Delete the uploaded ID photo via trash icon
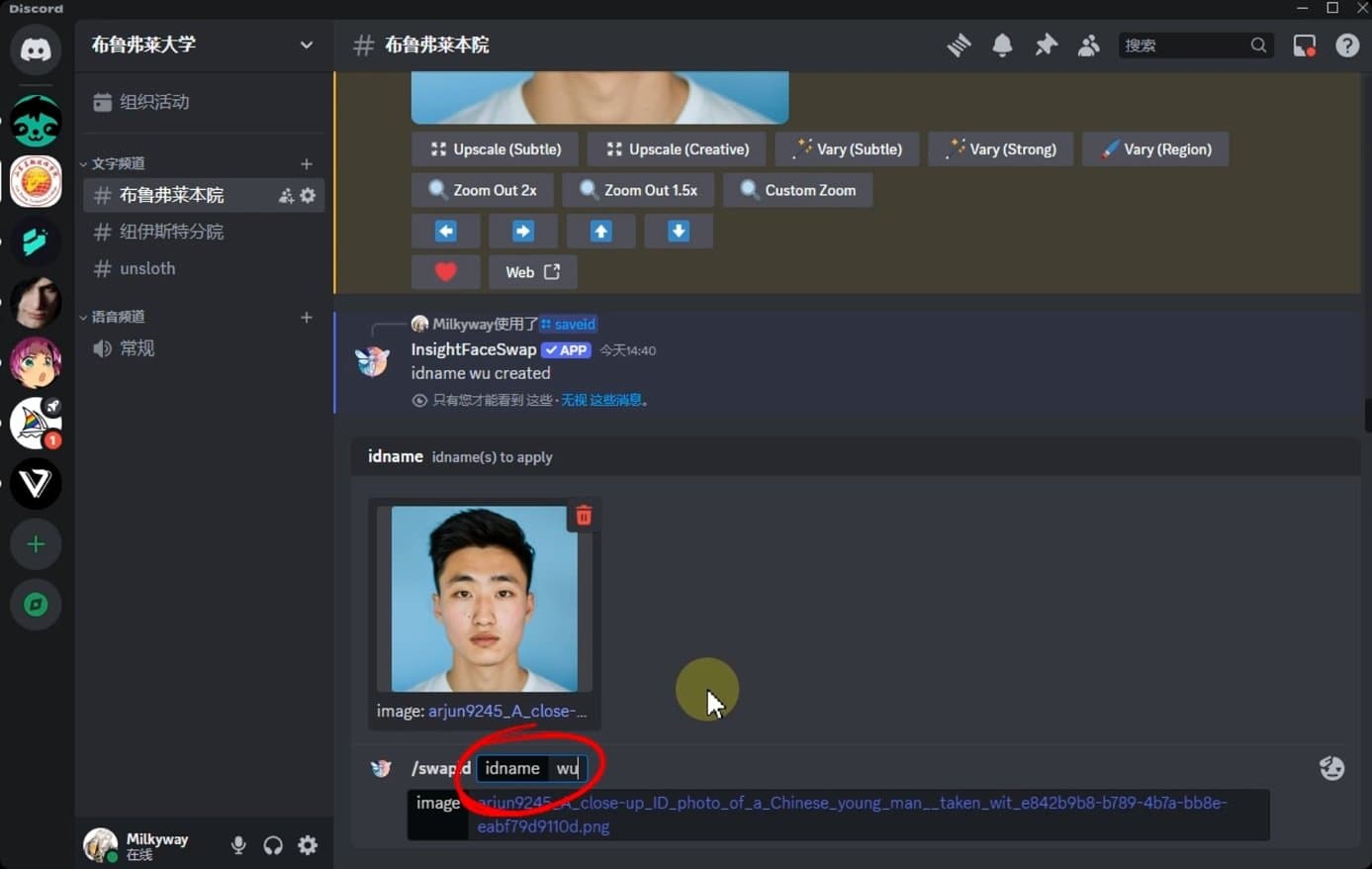 pyautogui.click(x=584, y=515)
